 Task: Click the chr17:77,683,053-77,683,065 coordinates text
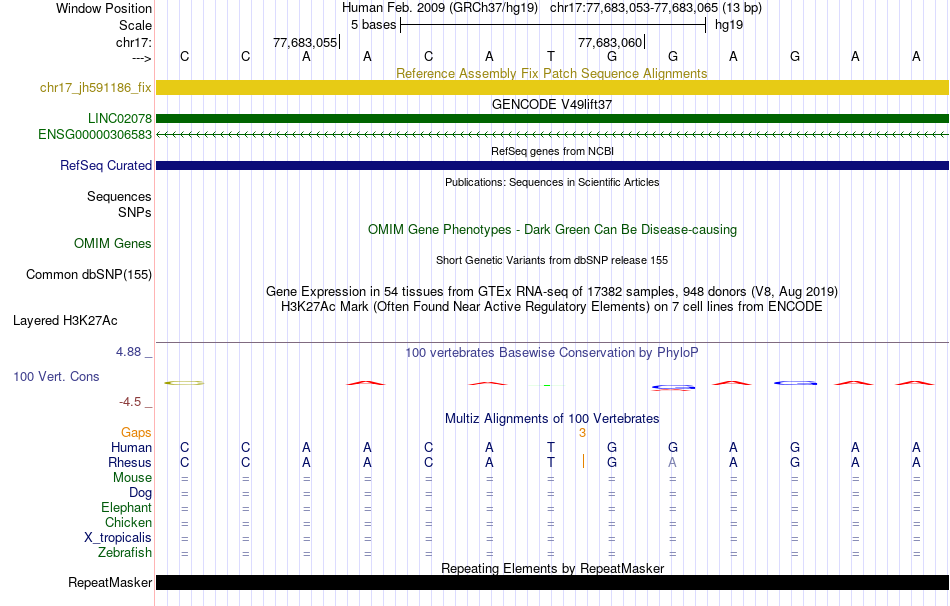634,8
